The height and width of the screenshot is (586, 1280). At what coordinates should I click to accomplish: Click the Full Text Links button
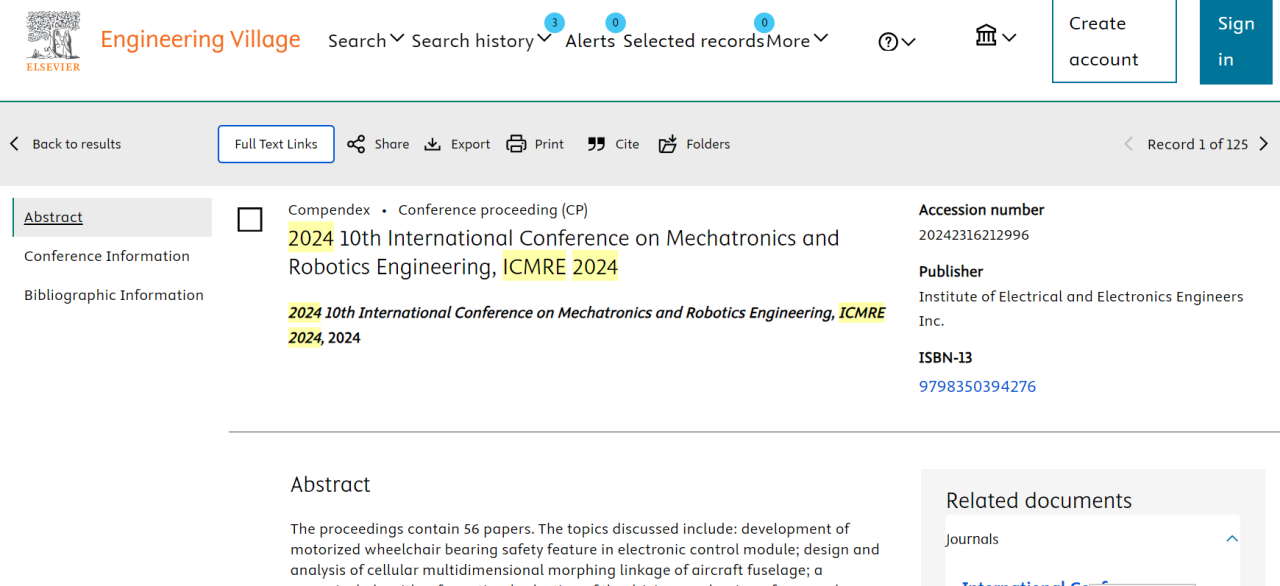coord(276,144)
